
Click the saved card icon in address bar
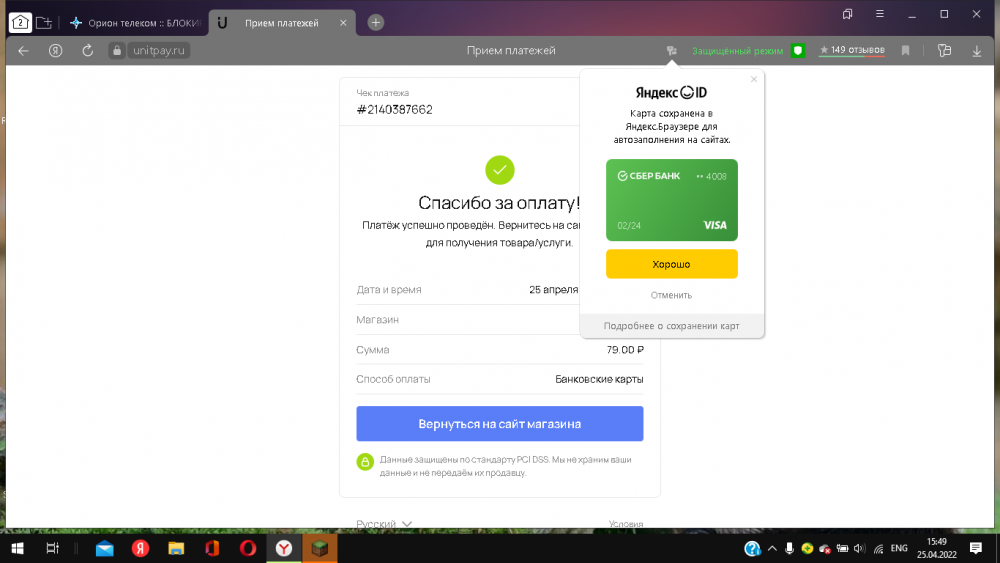coord(672,50)
